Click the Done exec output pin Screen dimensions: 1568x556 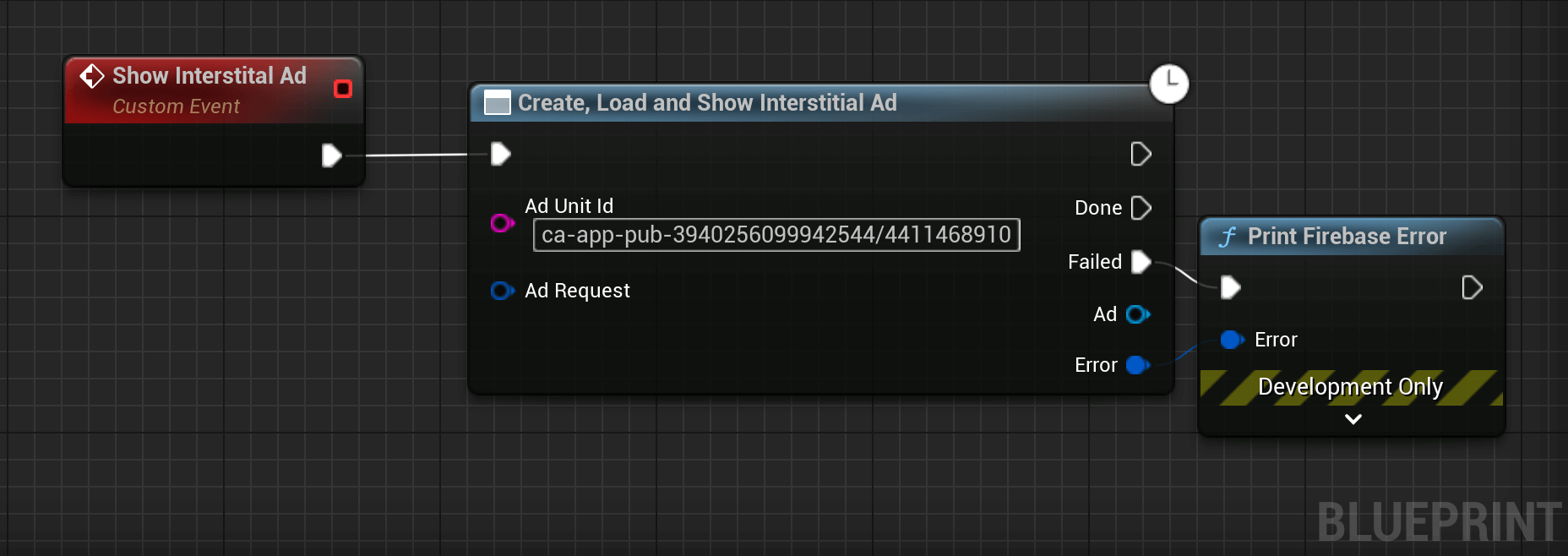click(x=1141, y=208)
